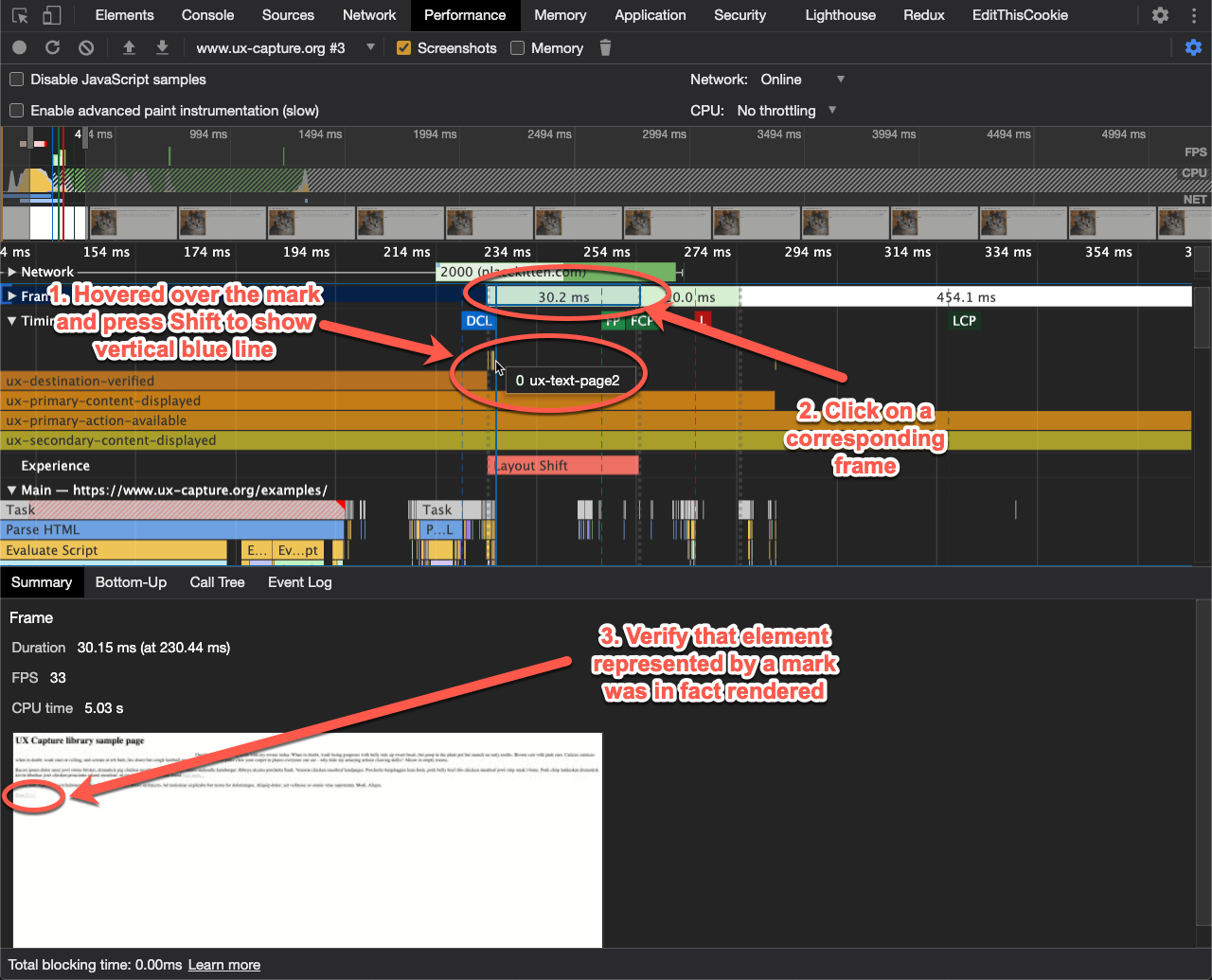
Task: Toggle the device toolbar icon
Action: pos(52,15)
